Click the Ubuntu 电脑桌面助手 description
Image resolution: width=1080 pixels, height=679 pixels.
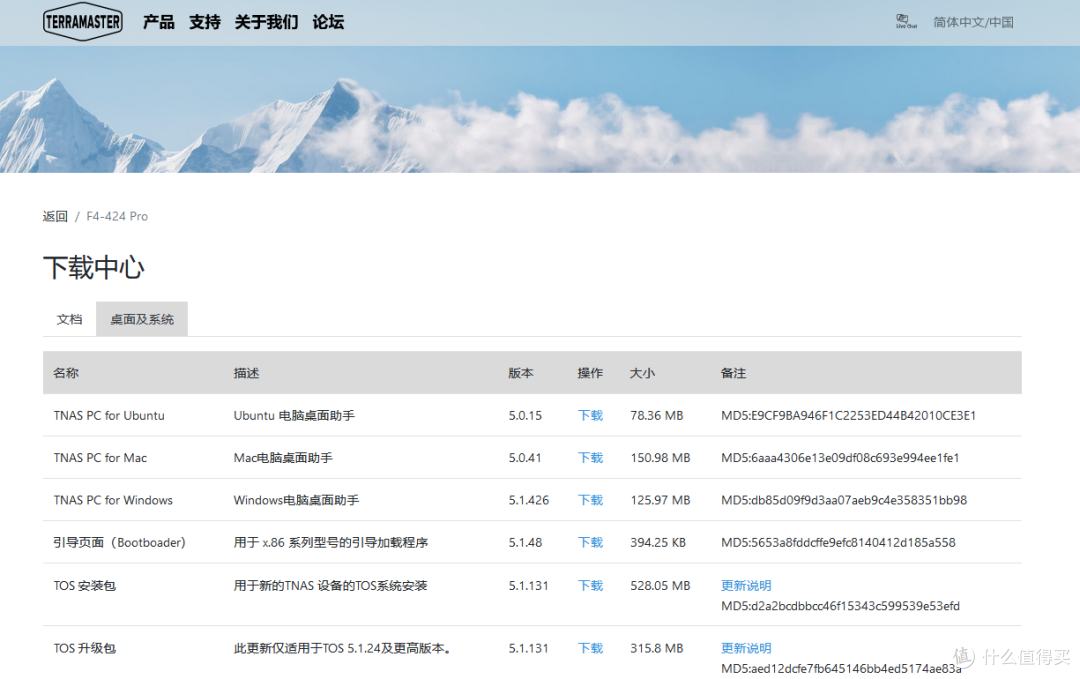(294, 415)
